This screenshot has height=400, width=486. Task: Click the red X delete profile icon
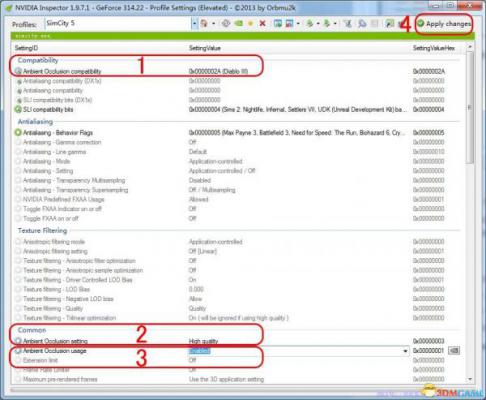click(x=263, y=23)
